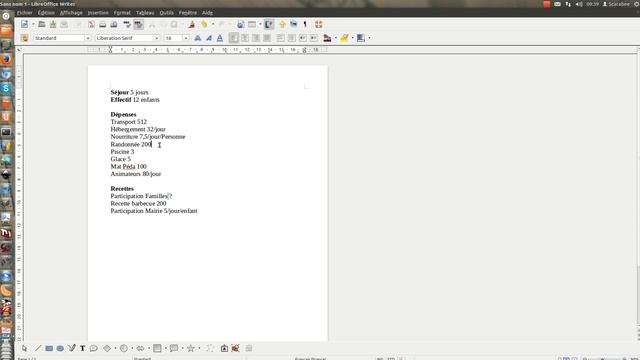Insert a table using the Table icon
Image resolution: width=640 pixels, height=360 pixels.
(x=252, y=24)
